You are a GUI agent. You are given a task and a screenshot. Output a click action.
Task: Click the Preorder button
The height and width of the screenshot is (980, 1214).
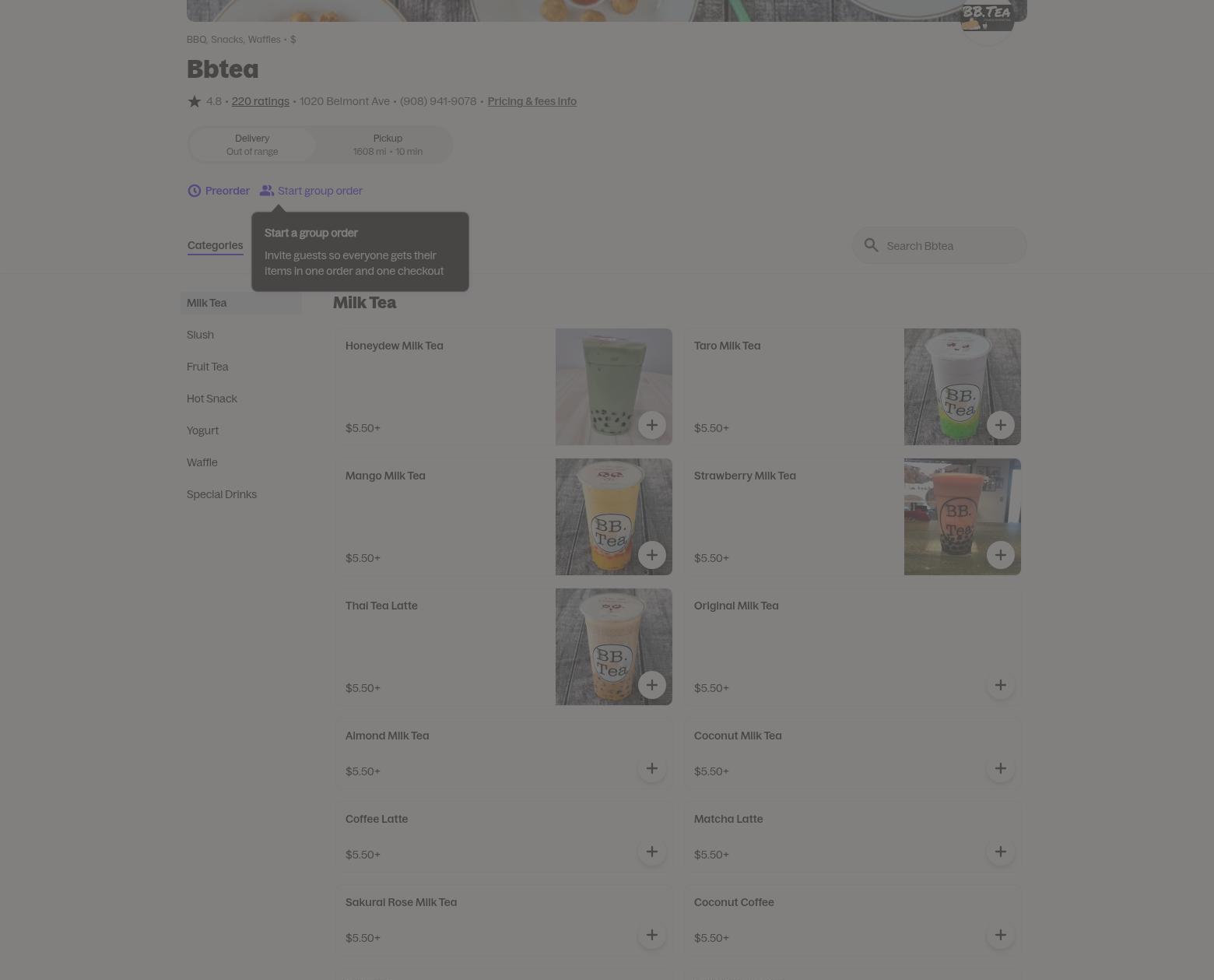tap(219, 191)
